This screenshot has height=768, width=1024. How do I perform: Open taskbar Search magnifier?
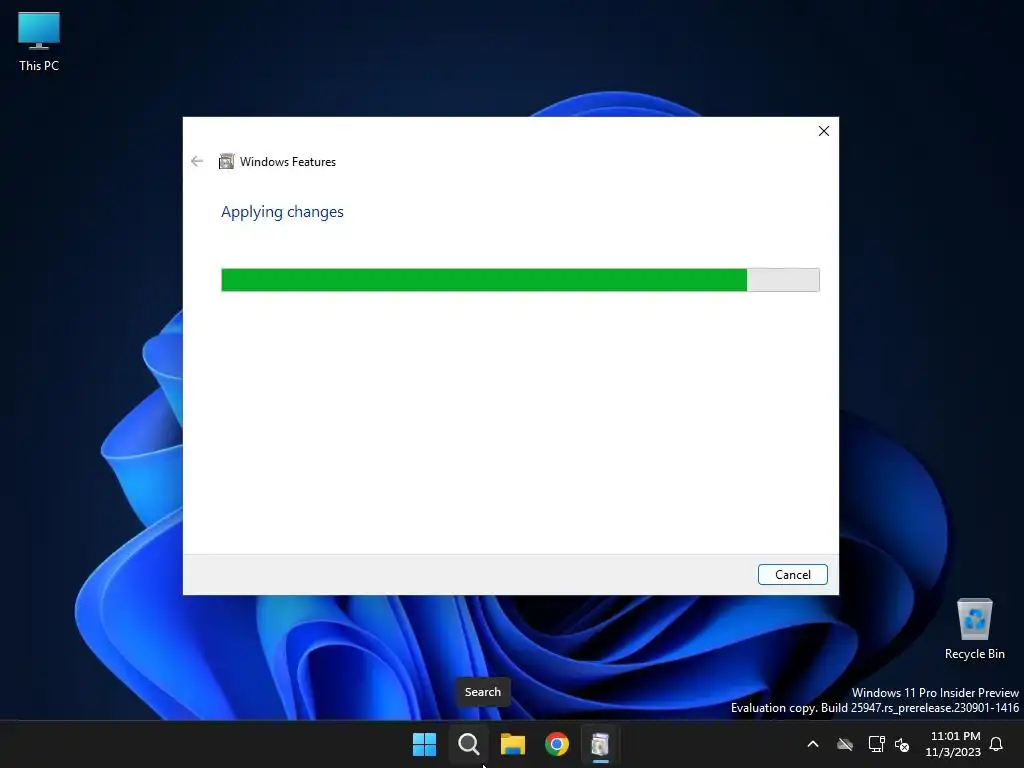click(468, 744)
